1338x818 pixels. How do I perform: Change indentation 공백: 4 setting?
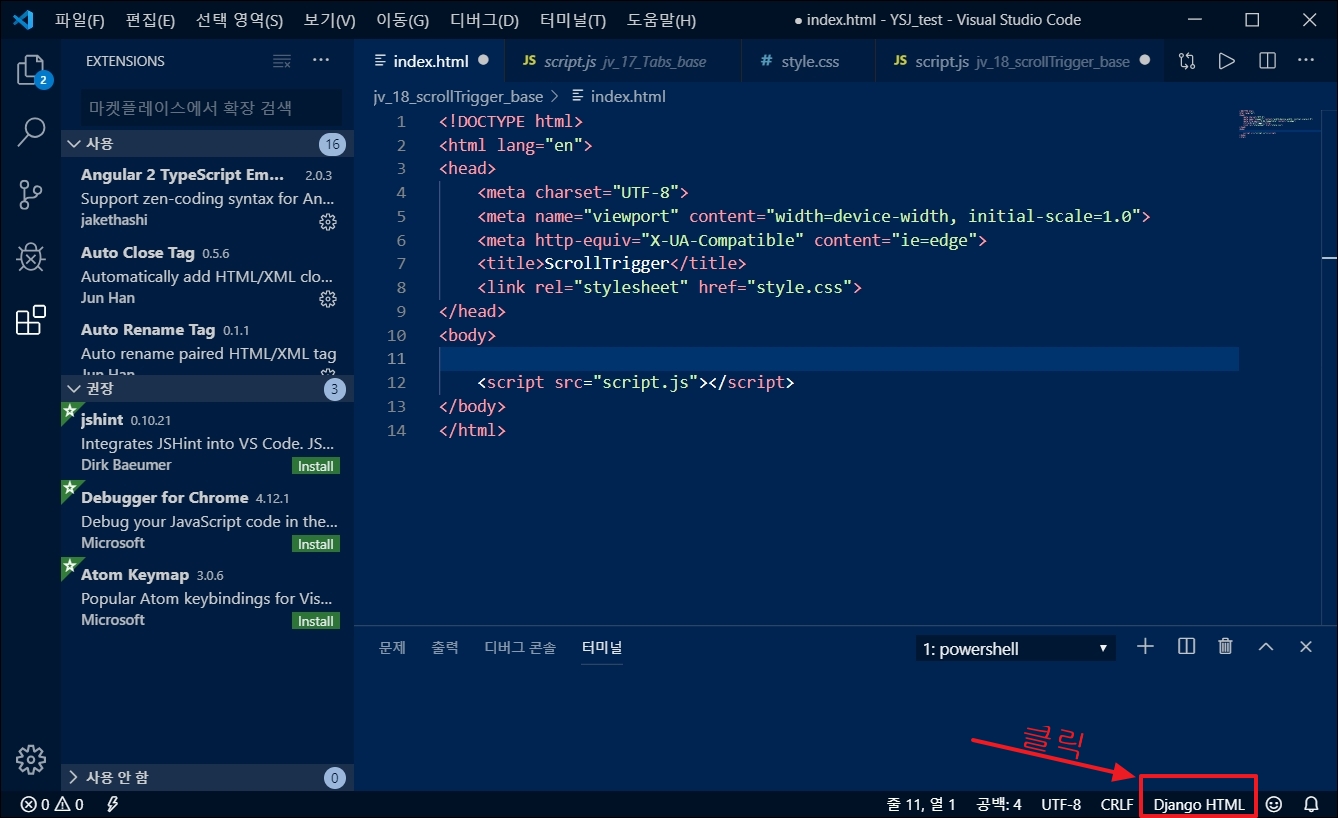999,804
